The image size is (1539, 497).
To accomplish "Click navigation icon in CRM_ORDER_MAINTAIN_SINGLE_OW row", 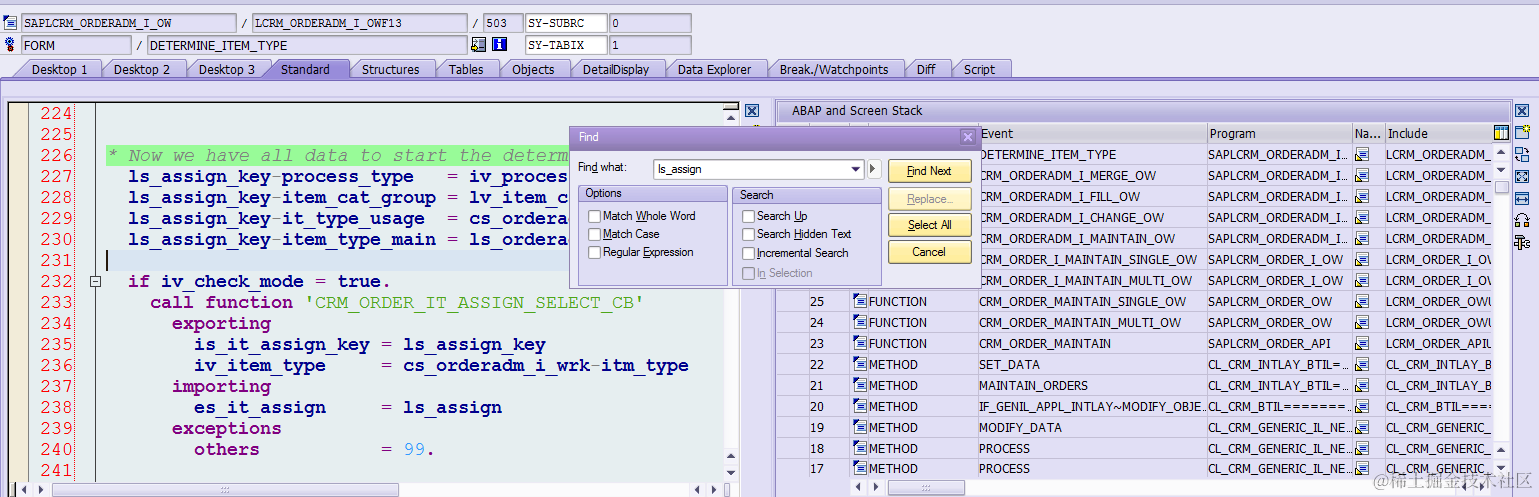I will point(1362,302).
